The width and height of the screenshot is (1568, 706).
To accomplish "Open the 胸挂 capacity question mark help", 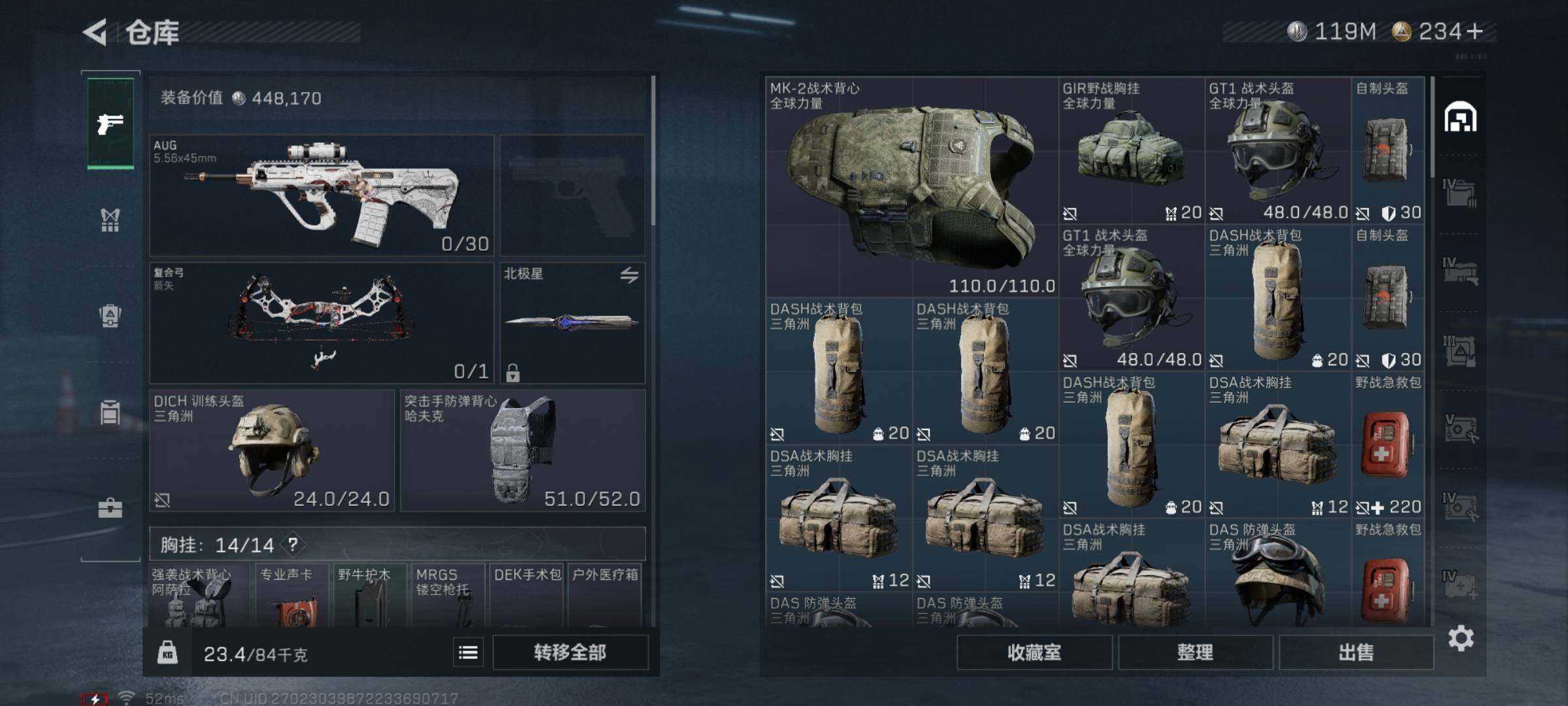I will pos(293,544).
